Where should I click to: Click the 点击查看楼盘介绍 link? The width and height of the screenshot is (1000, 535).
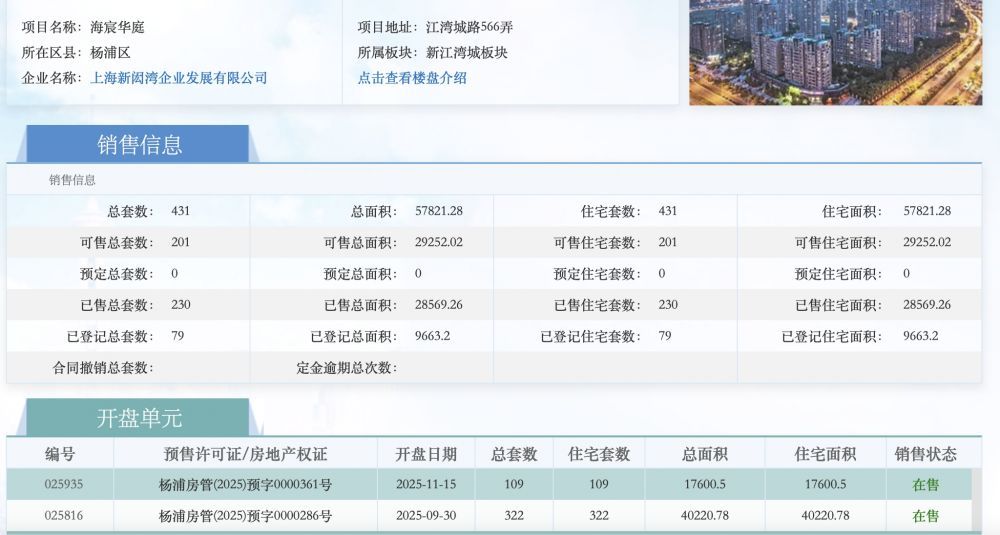point(412,78)
